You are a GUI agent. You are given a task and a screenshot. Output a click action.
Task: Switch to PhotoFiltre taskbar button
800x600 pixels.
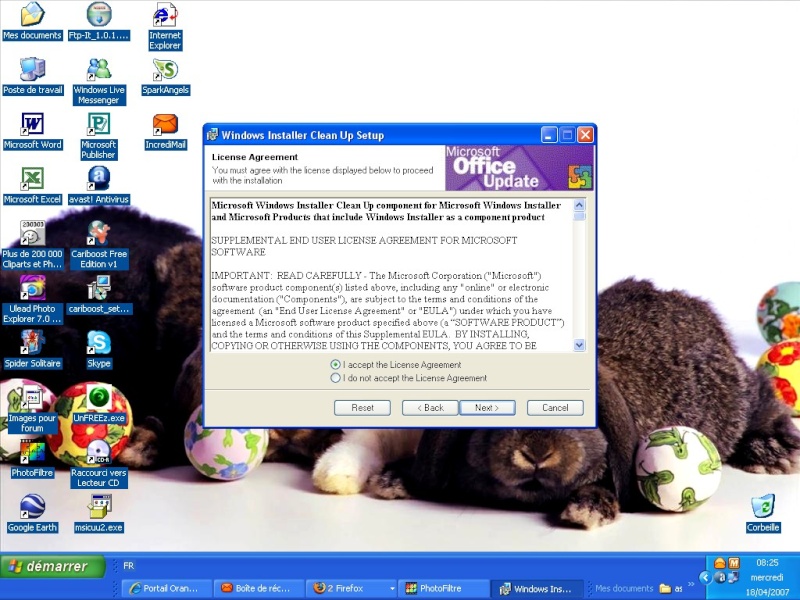coord(442,588)
